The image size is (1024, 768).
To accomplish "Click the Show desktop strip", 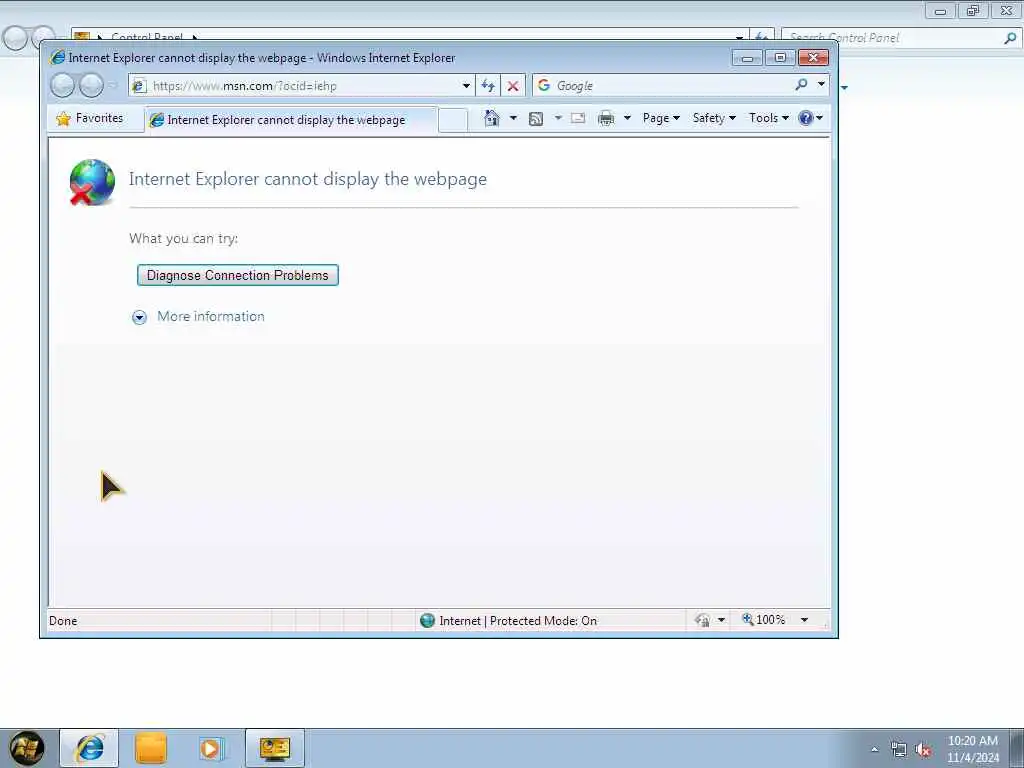I will click(x=1017, y=748).
